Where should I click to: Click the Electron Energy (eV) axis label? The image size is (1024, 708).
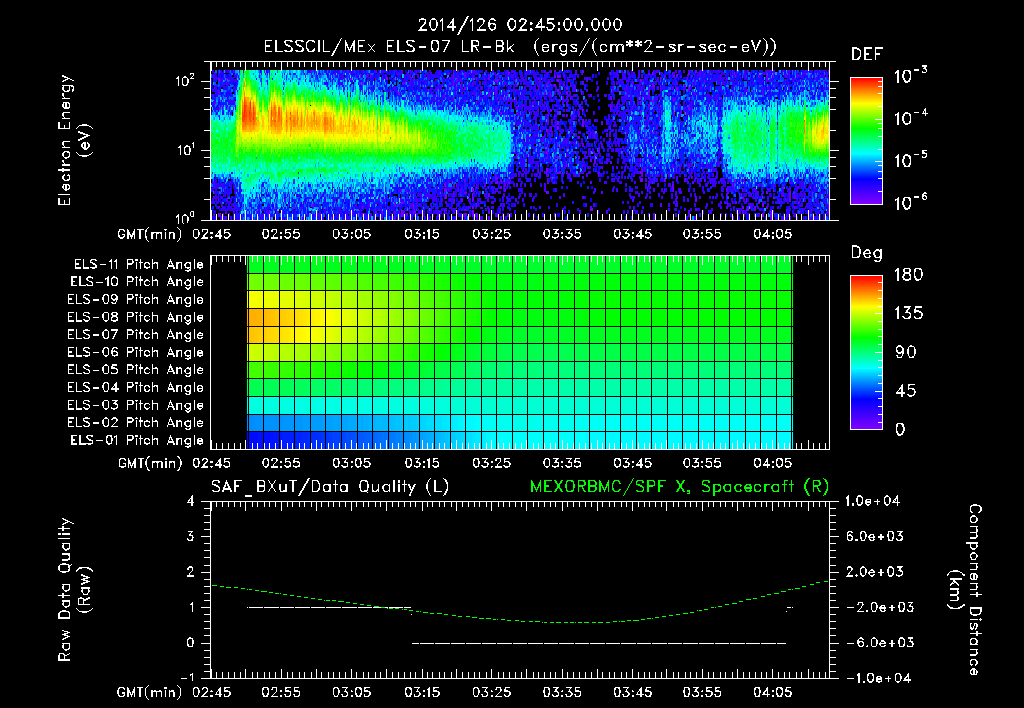[74, 140]
